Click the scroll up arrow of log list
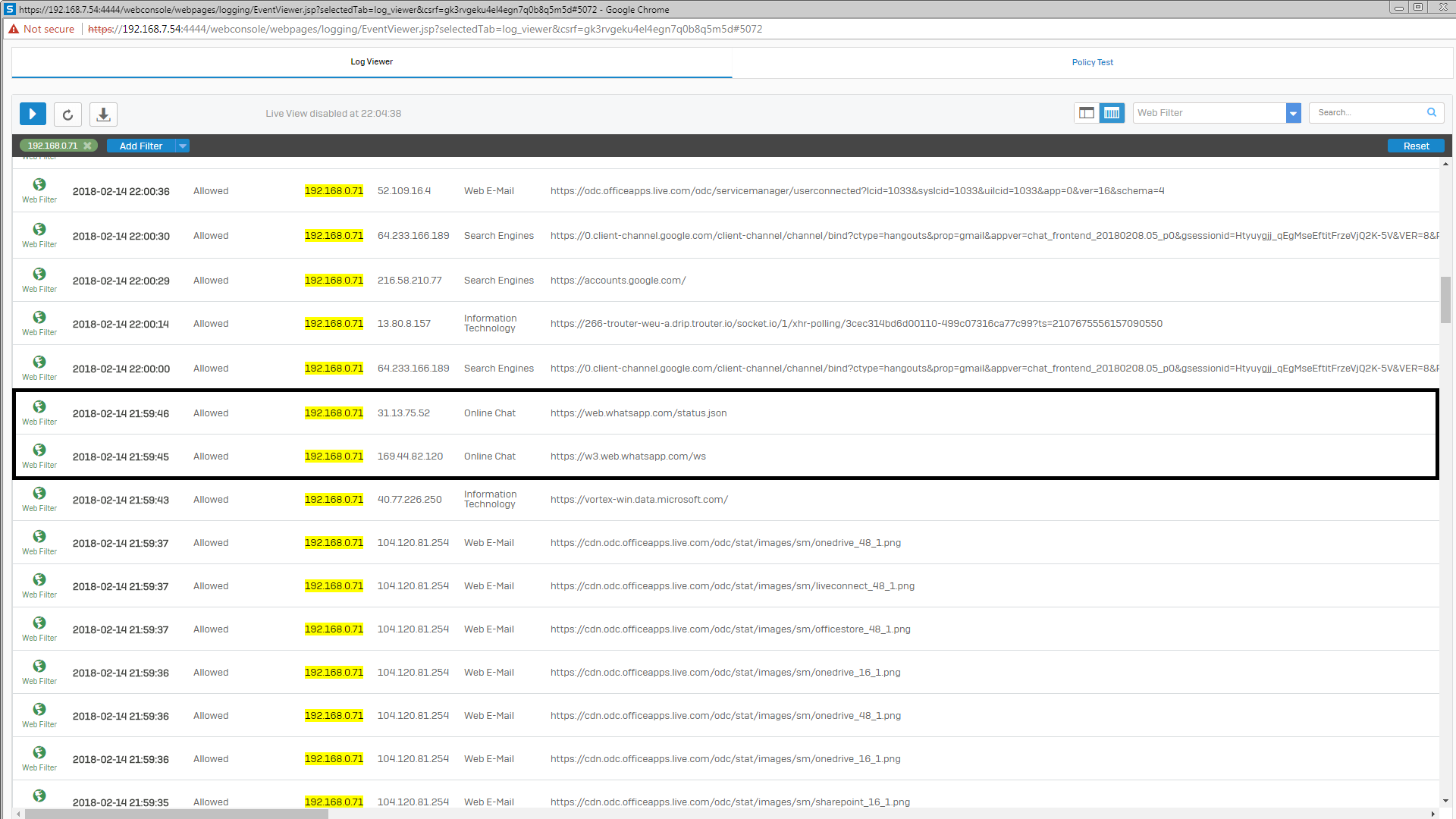Image resolution: width=1456 pixels, height=819 pixels. click(1445, 164)
